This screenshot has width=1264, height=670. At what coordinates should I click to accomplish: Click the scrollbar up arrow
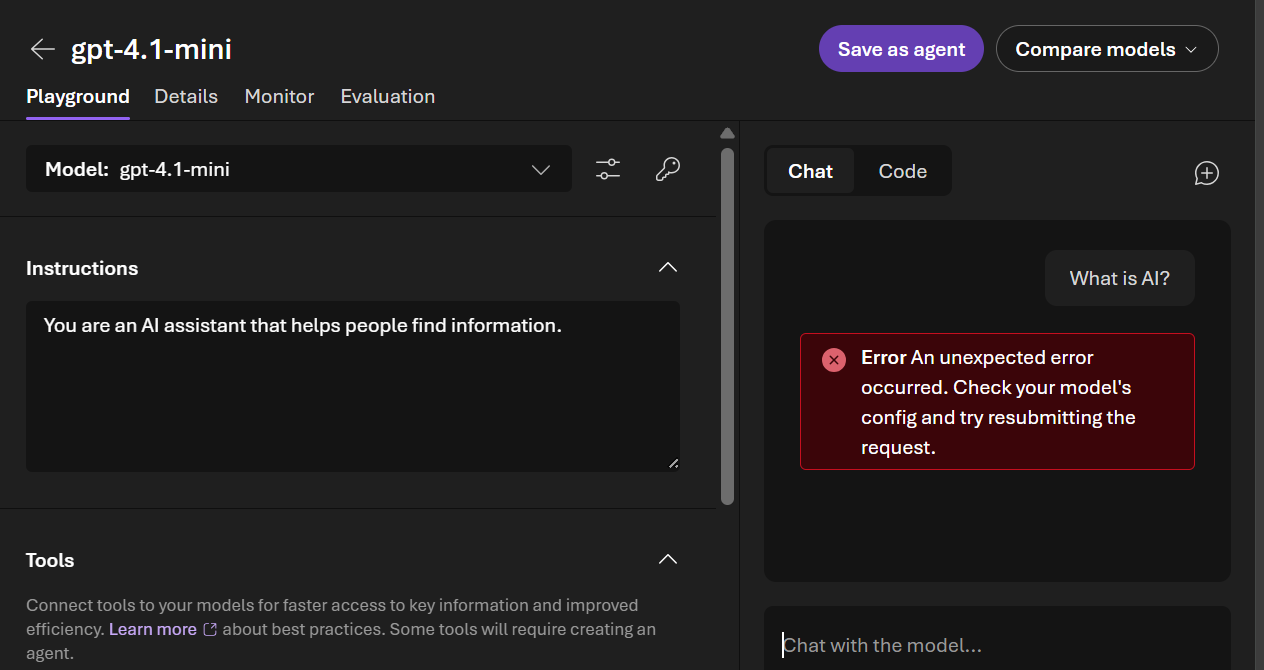727,133
